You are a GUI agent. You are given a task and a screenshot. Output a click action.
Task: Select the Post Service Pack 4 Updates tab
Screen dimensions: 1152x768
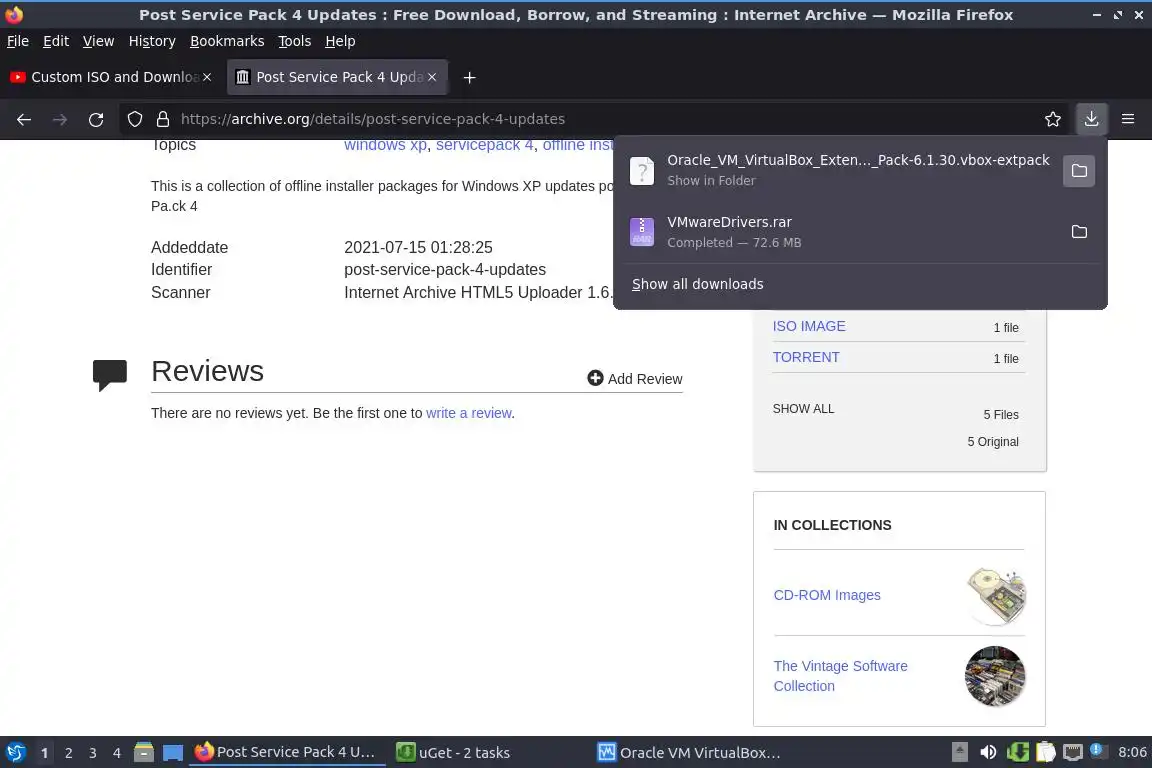(337, 77)
